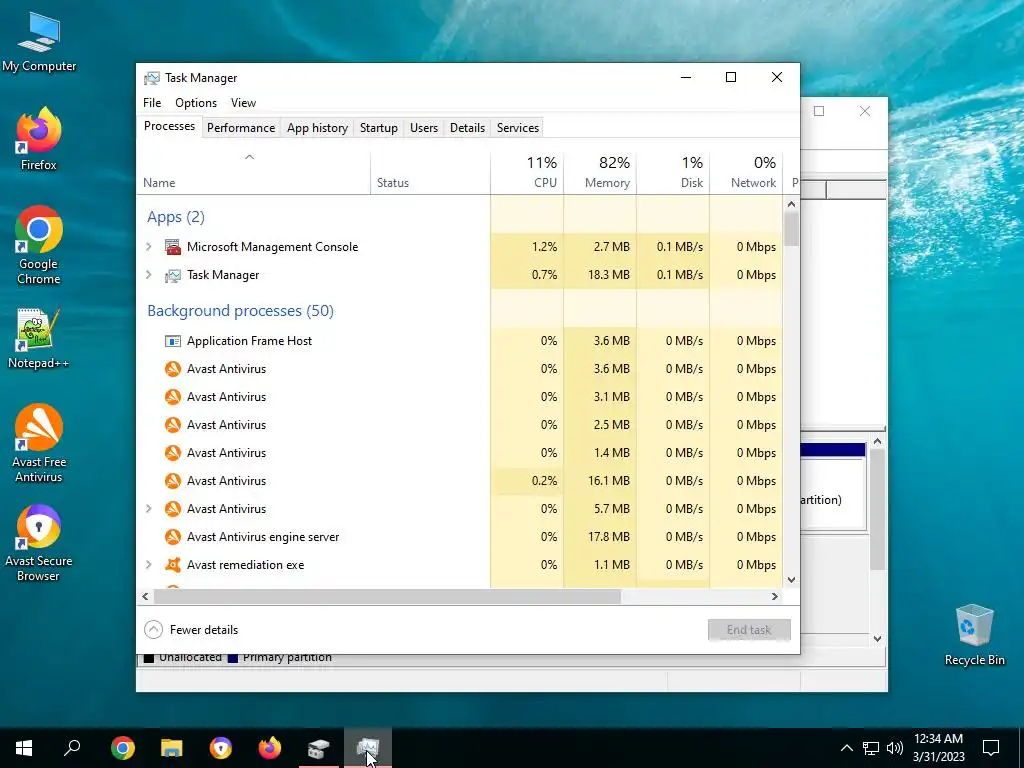Click Windows Start button
Screen dimensions: 1024x768
pyautogui.click(x=24, y=748)
